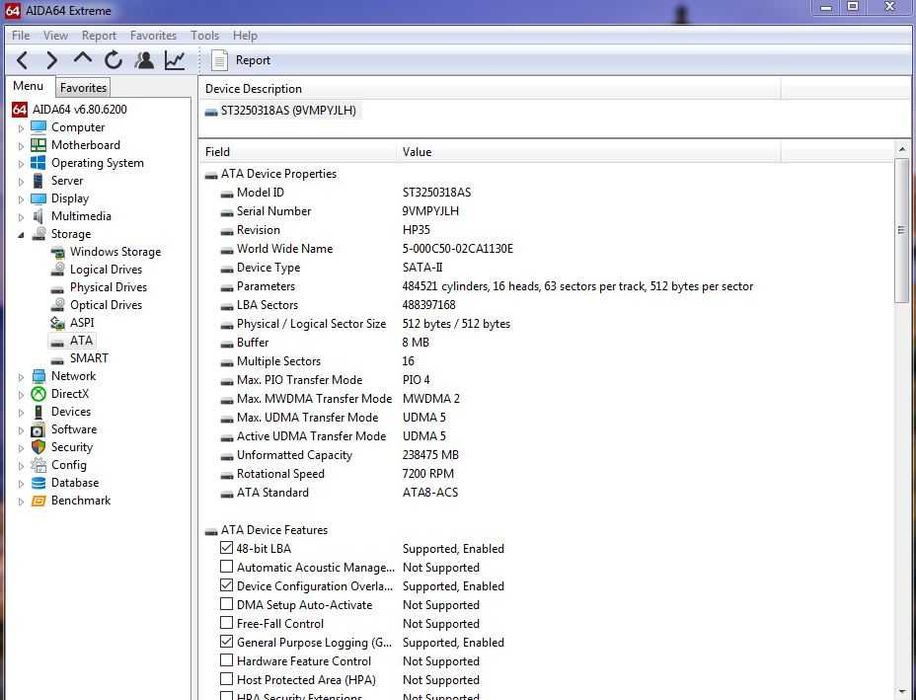
Task: Toggle Device Configuration Overlay checkbox
Action: (226, 585)
